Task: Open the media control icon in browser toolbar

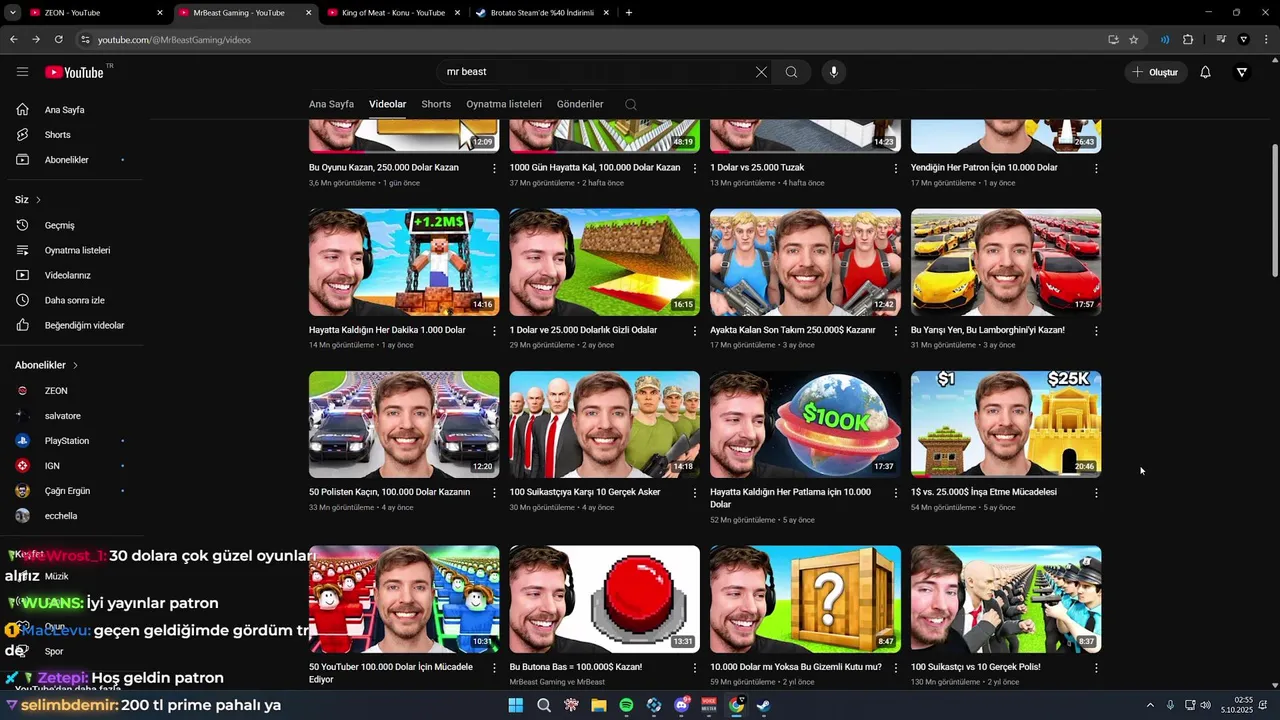Action: point(1221,40)
